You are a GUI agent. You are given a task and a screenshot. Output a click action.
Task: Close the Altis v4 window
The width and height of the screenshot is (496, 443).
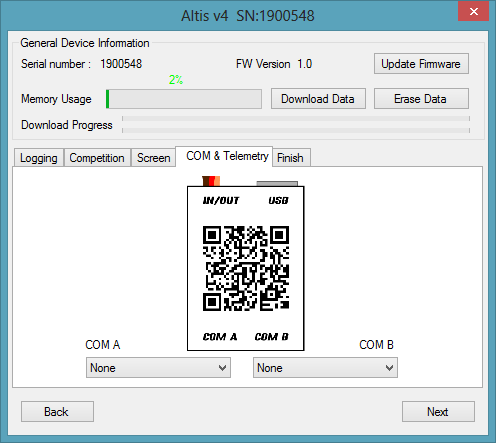[x=473, y=11]
